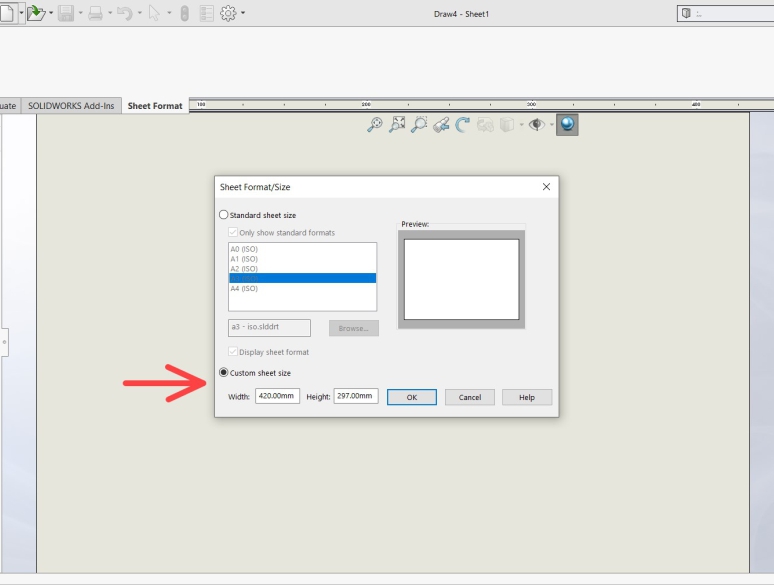This screenshot has height=585, width=774.
Task: Click the Width input field
Action: tap(277, 396)
